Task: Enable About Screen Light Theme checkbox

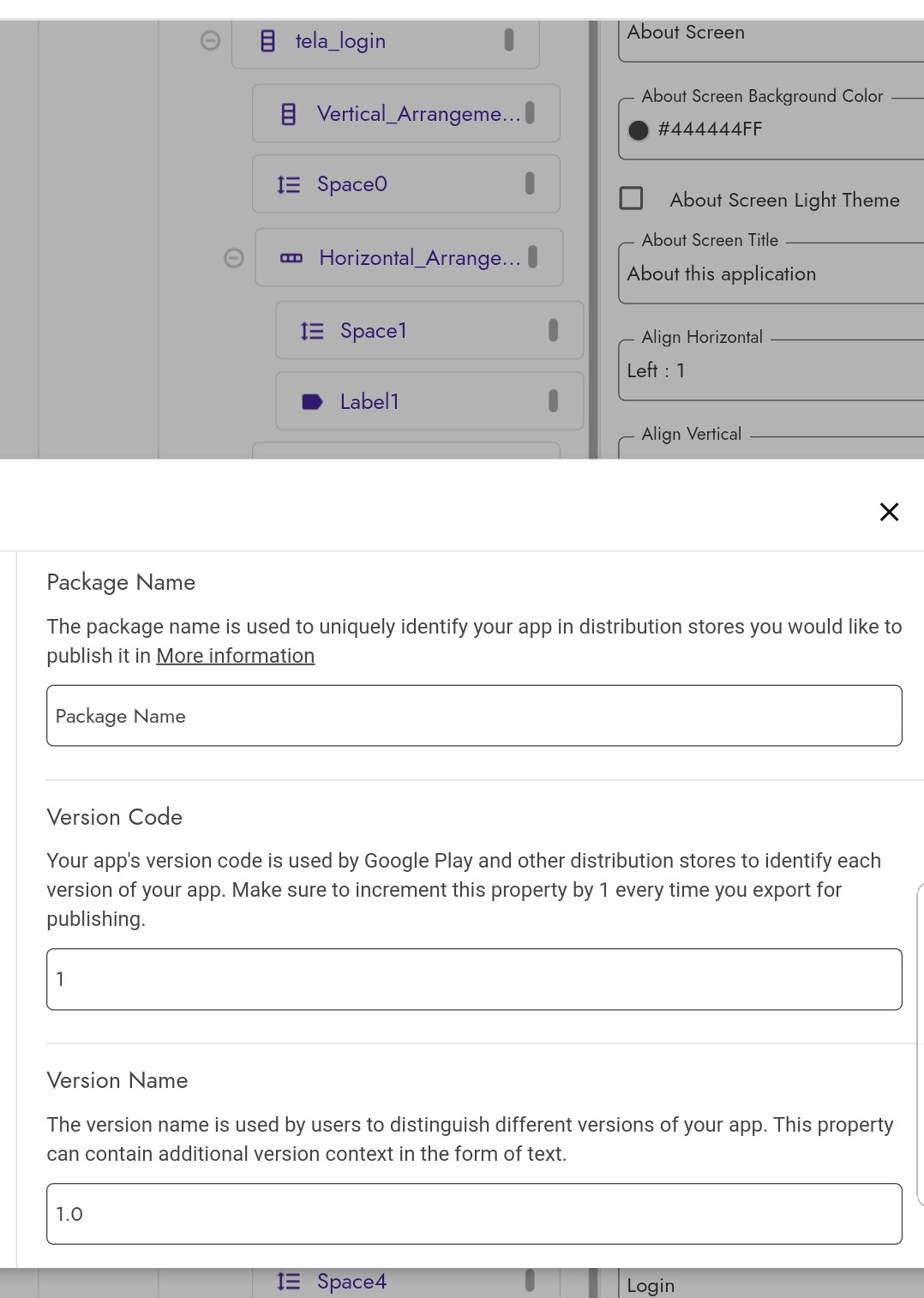Action: (632, 199)
